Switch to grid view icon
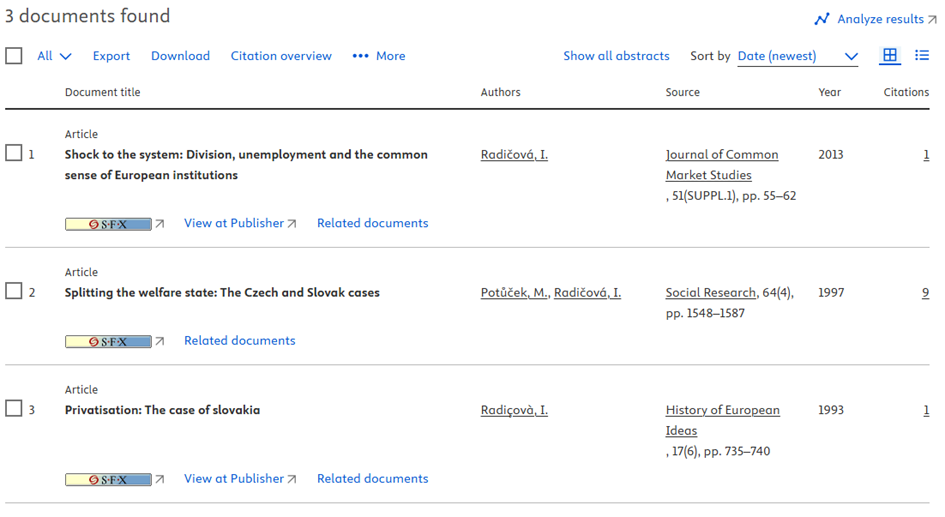 click(x=890, y=56)
